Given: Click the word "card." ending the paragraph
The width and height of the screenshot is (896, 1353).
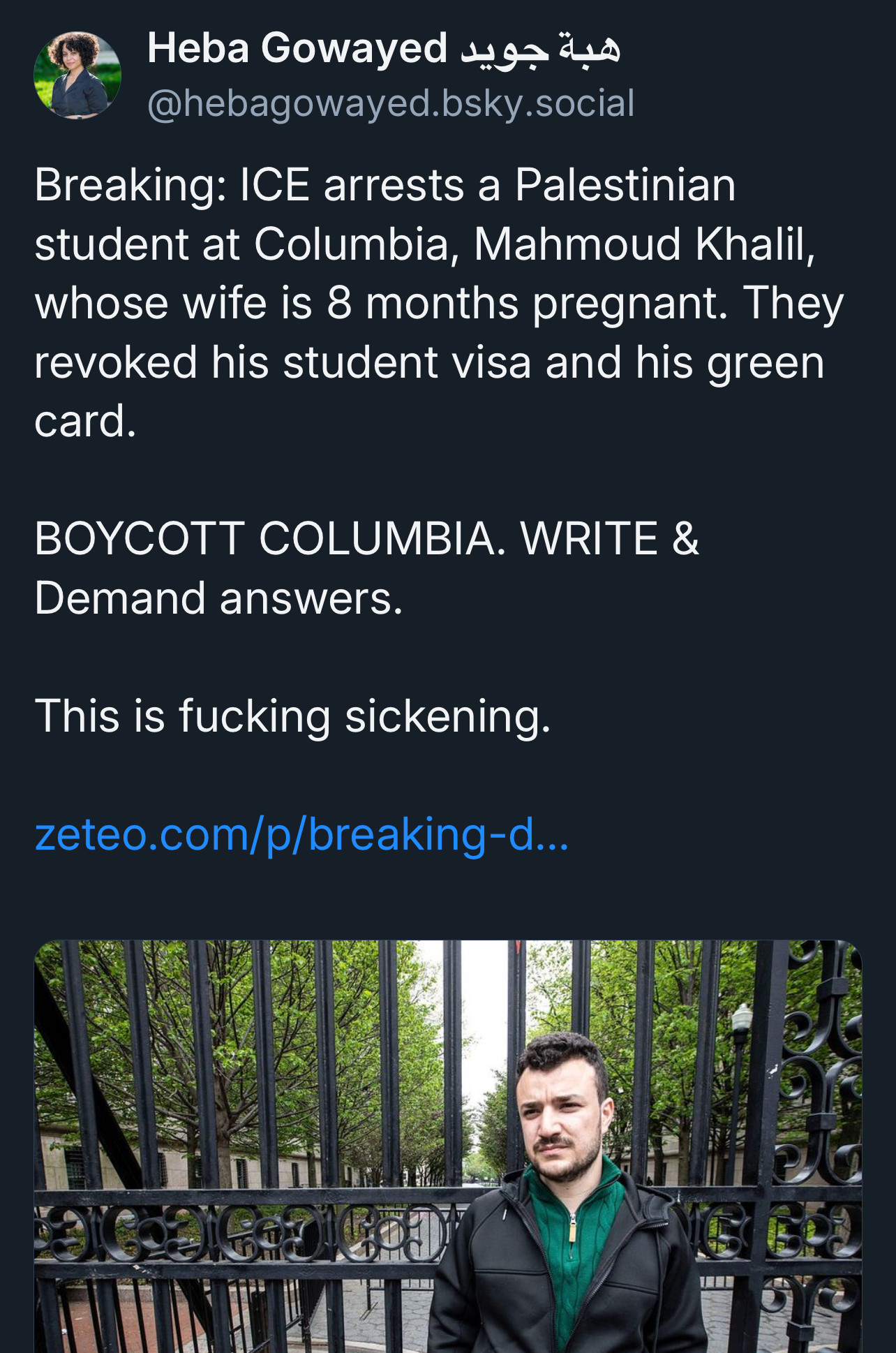Looking at the screenshot, I should tap(85, 422).
